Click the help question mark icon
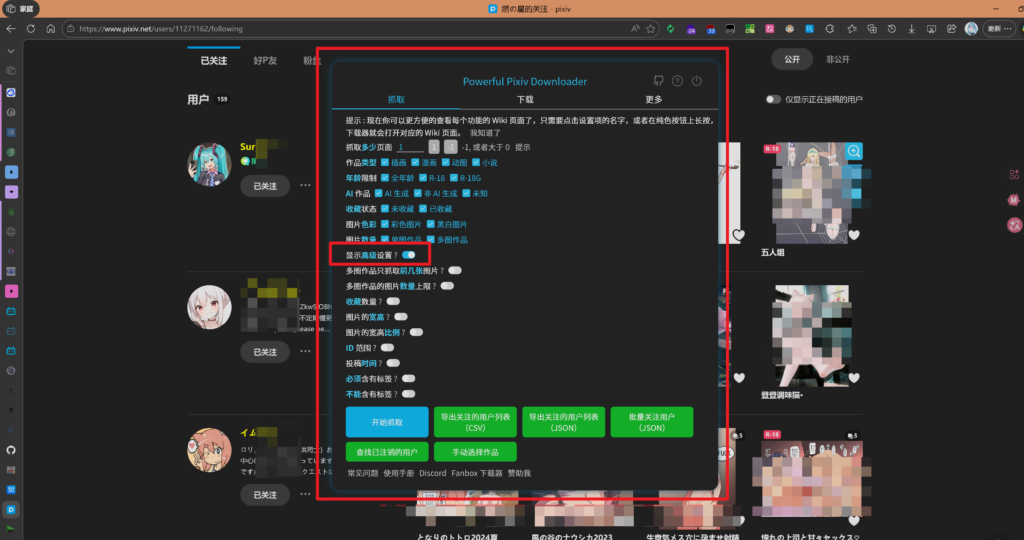The image size is (1024, 540). point(678,81)
